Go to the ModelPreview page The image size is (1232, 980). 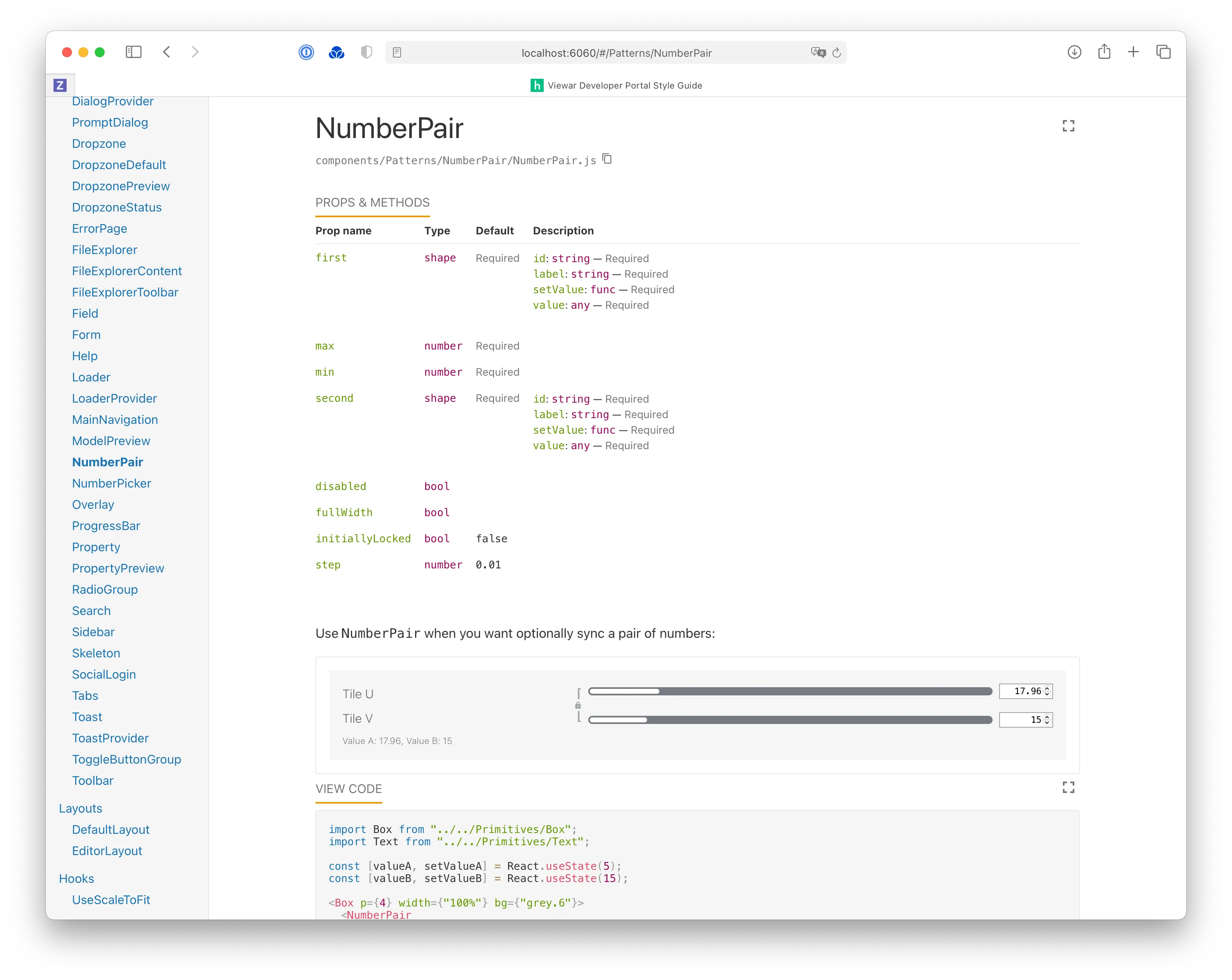111,440
